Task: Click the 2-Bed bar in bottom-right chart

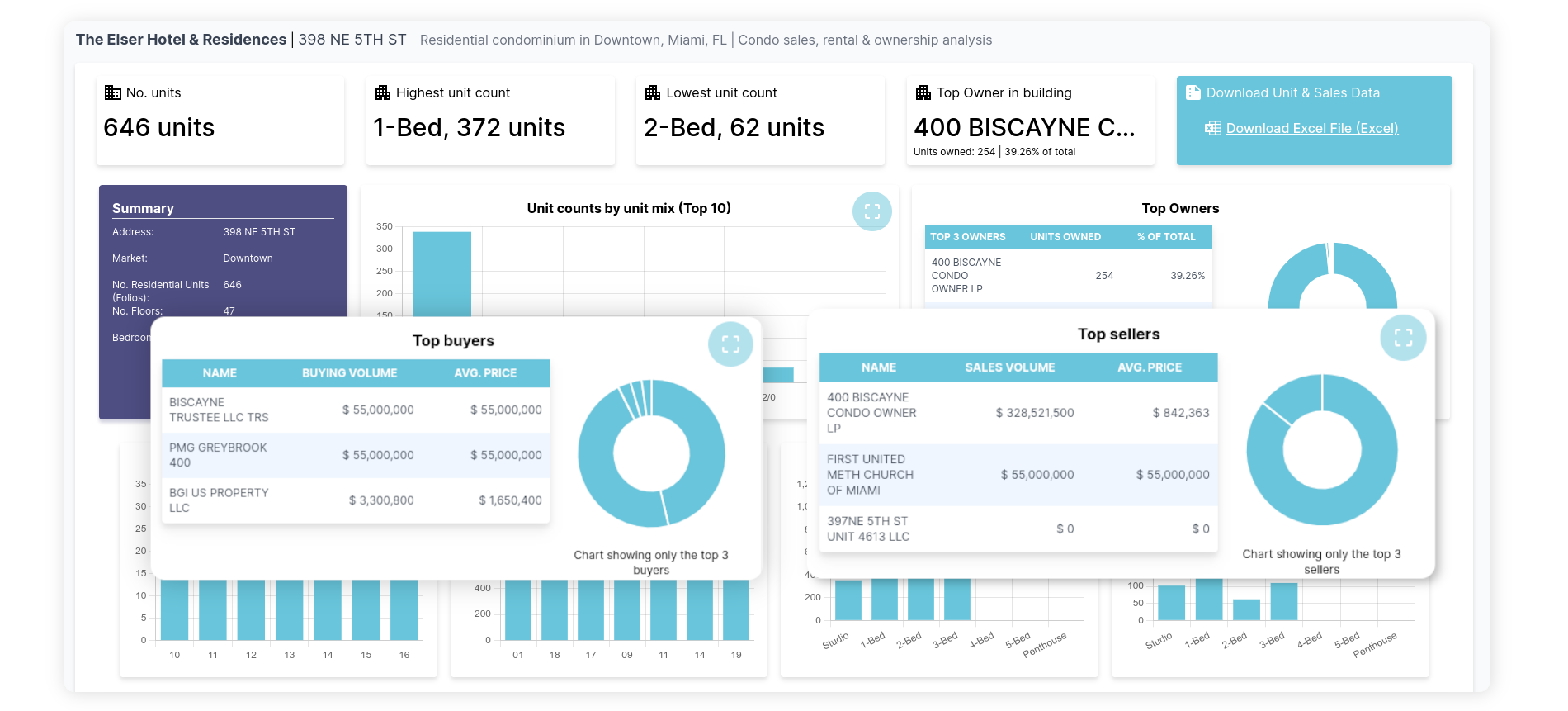Action: [x=1246, y=610]
